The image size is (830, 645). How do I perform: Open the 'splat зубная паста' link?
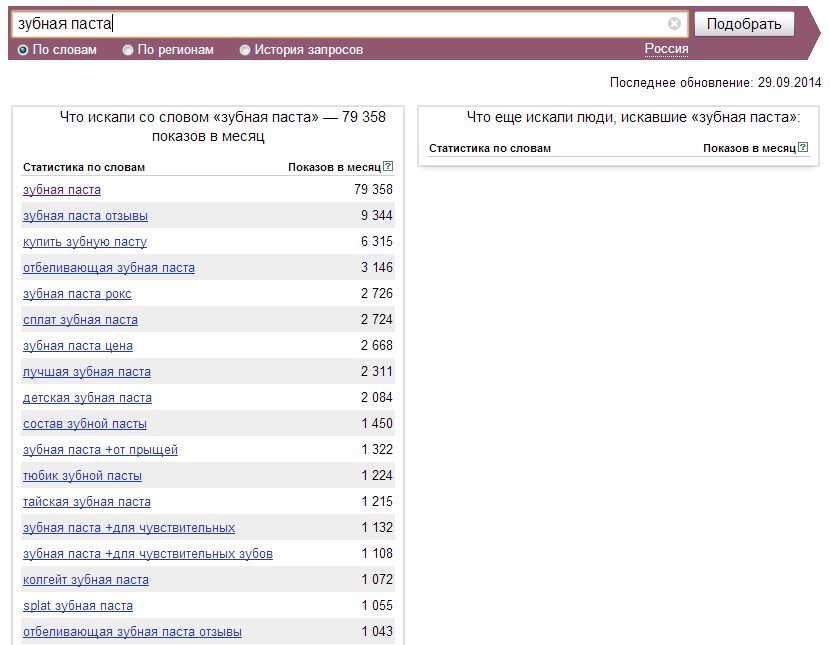(x=78, y=605)
